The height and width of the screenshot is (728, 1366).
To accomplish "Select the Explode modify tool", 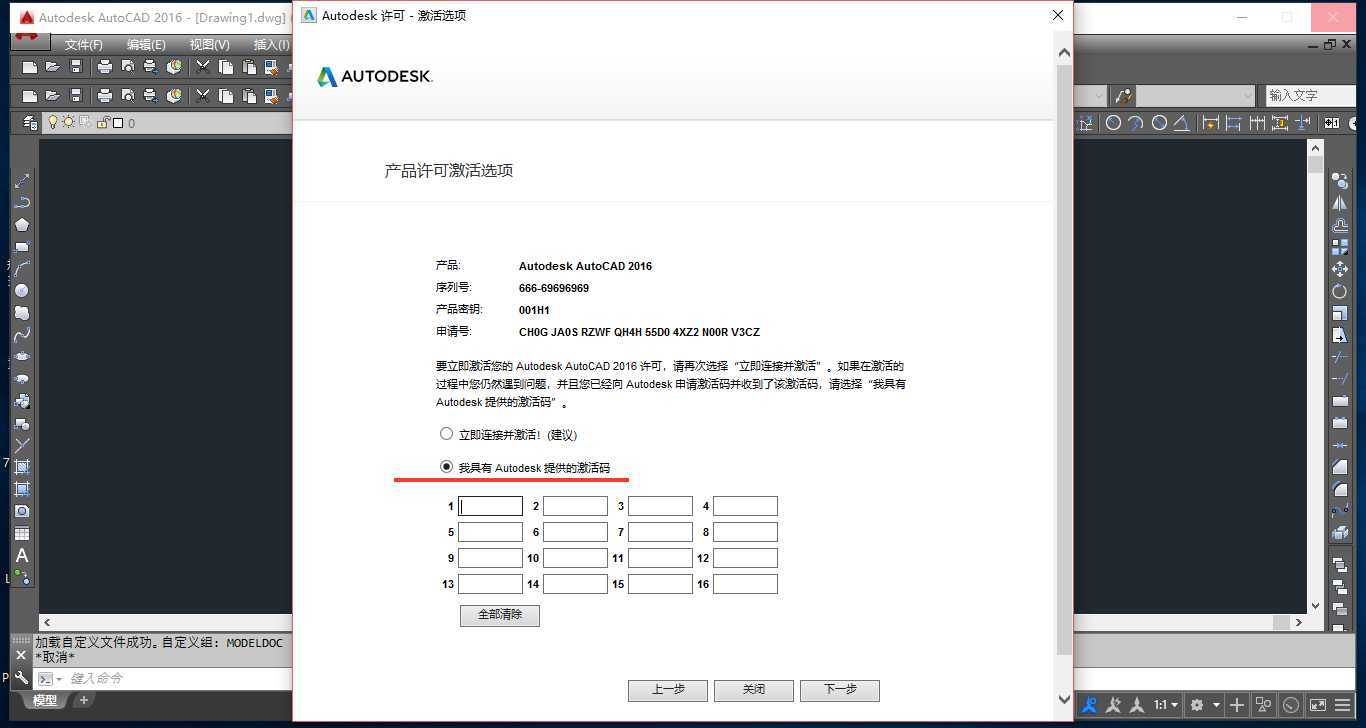I will (x=1340, y=533).
